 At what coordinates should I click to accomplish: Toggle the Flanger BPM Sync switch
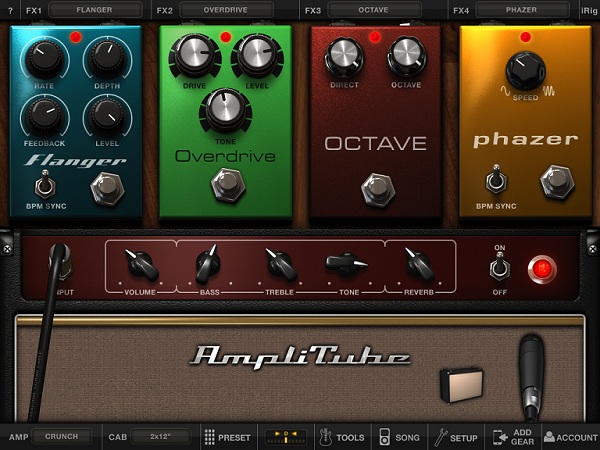pyautogui.click(x=45, y=184)
